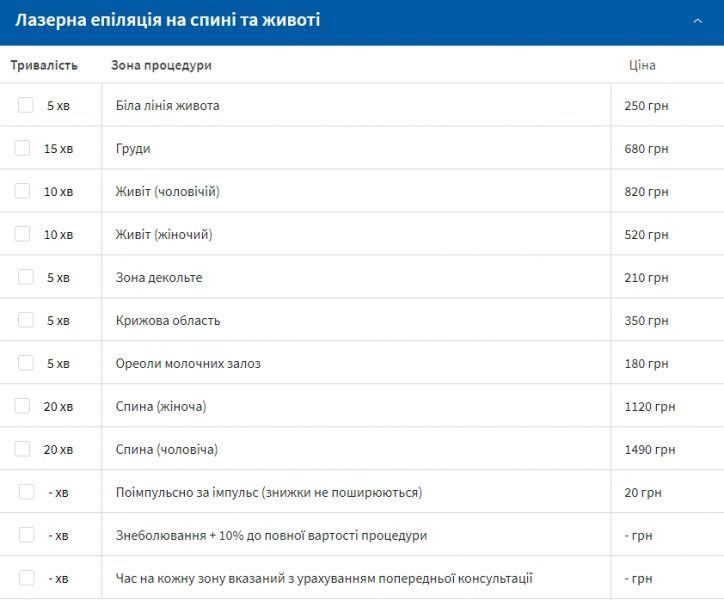Viewport: 724px width, 600px height.
Task: Check the Крижова область checkbox
Action: click(x=26, y=320)
